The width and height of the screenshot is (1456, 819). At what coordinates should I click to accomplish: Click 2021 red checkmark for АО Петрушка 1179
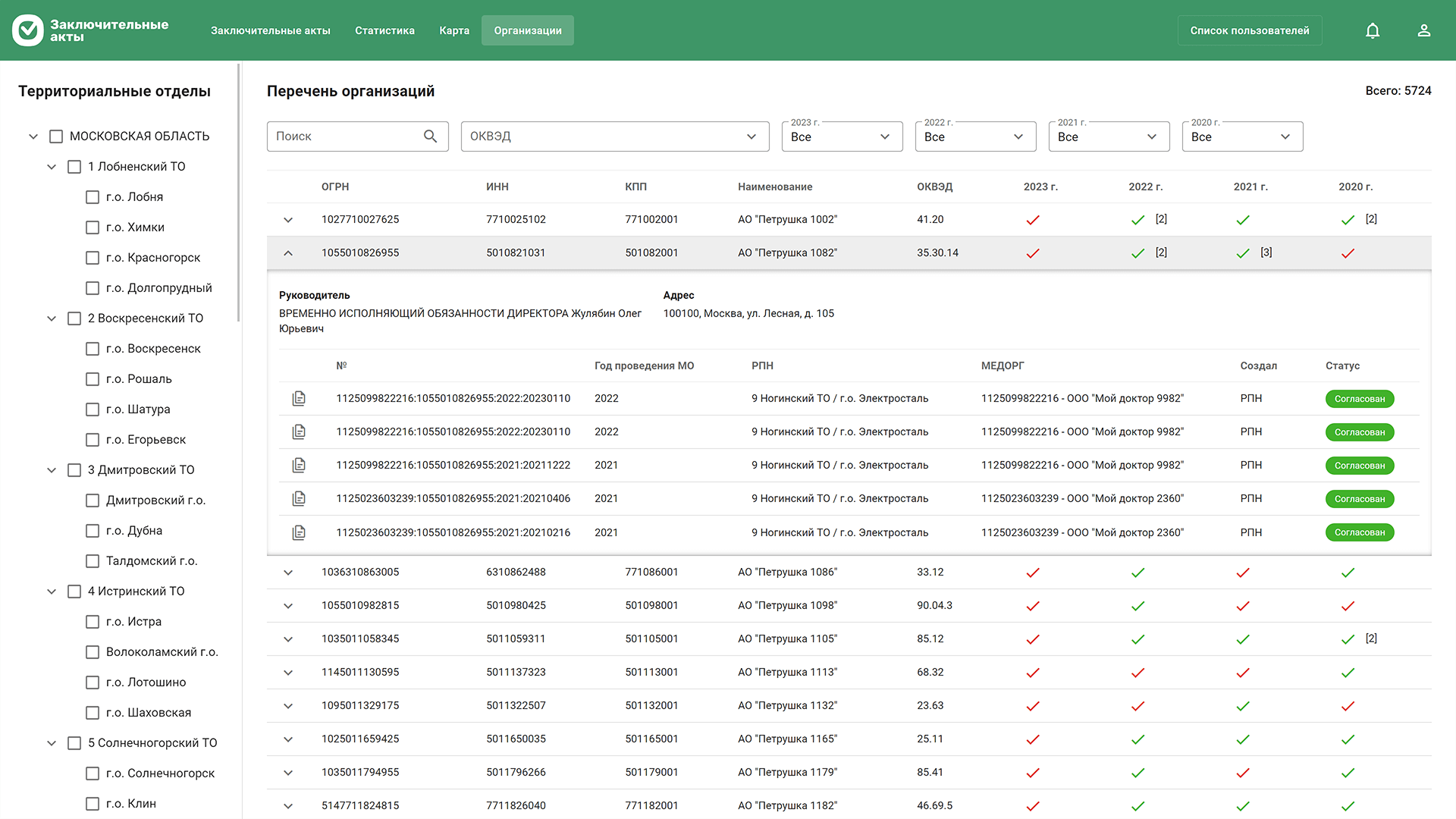pos(1243,773)
